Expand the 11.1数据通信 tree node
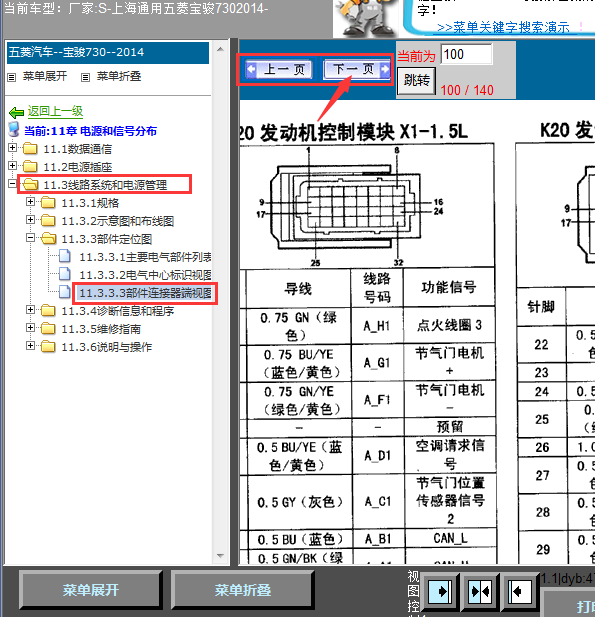 [12, 148]
